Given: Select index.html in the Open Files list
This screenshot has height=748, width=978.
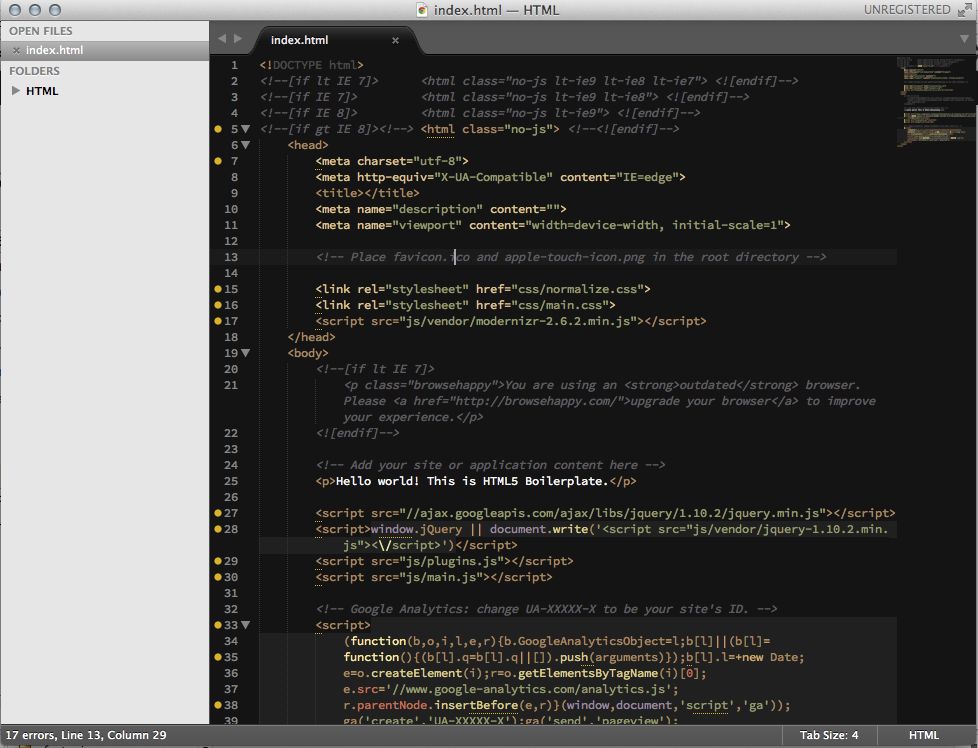Looking at the screenshot, I should [105, 51].
